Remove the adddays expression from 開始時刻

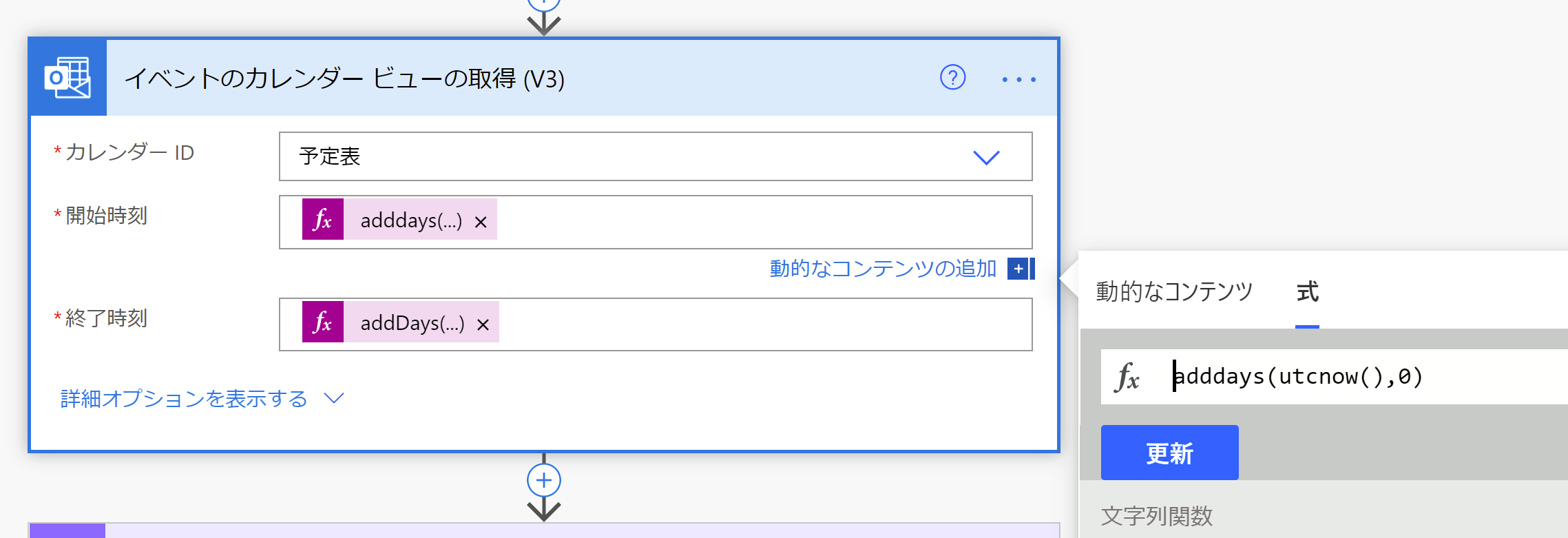click(x=482, y=220)
